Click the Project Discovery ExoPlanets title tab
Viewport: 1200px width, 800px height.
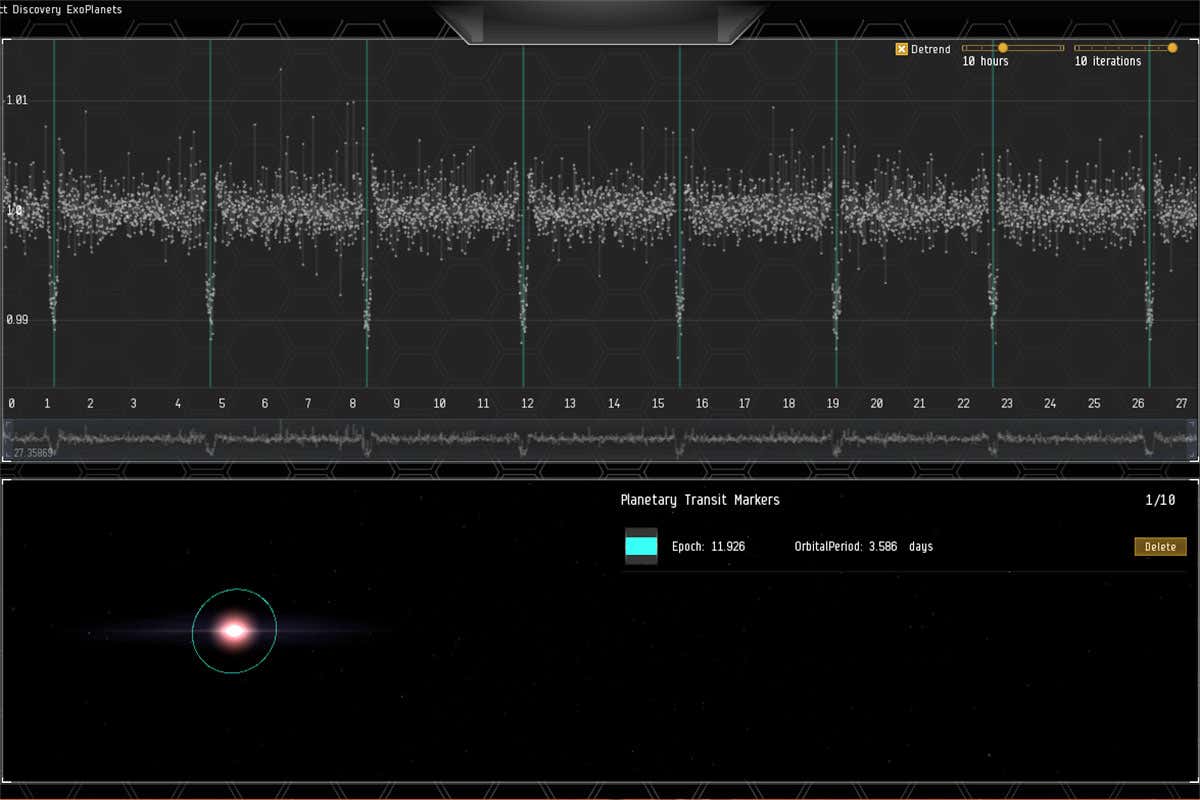pos(60,9)
